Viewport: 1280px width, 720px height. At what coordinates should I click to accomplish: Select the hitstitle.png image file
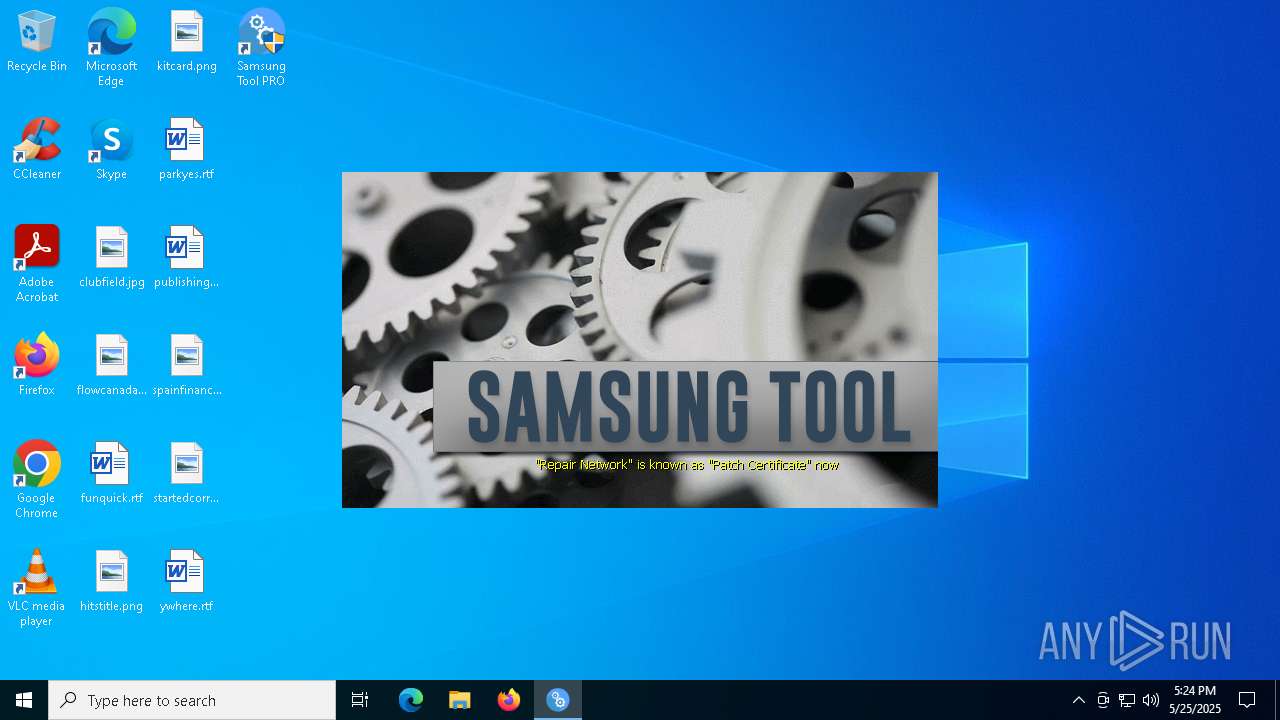(x=111, y=582)
